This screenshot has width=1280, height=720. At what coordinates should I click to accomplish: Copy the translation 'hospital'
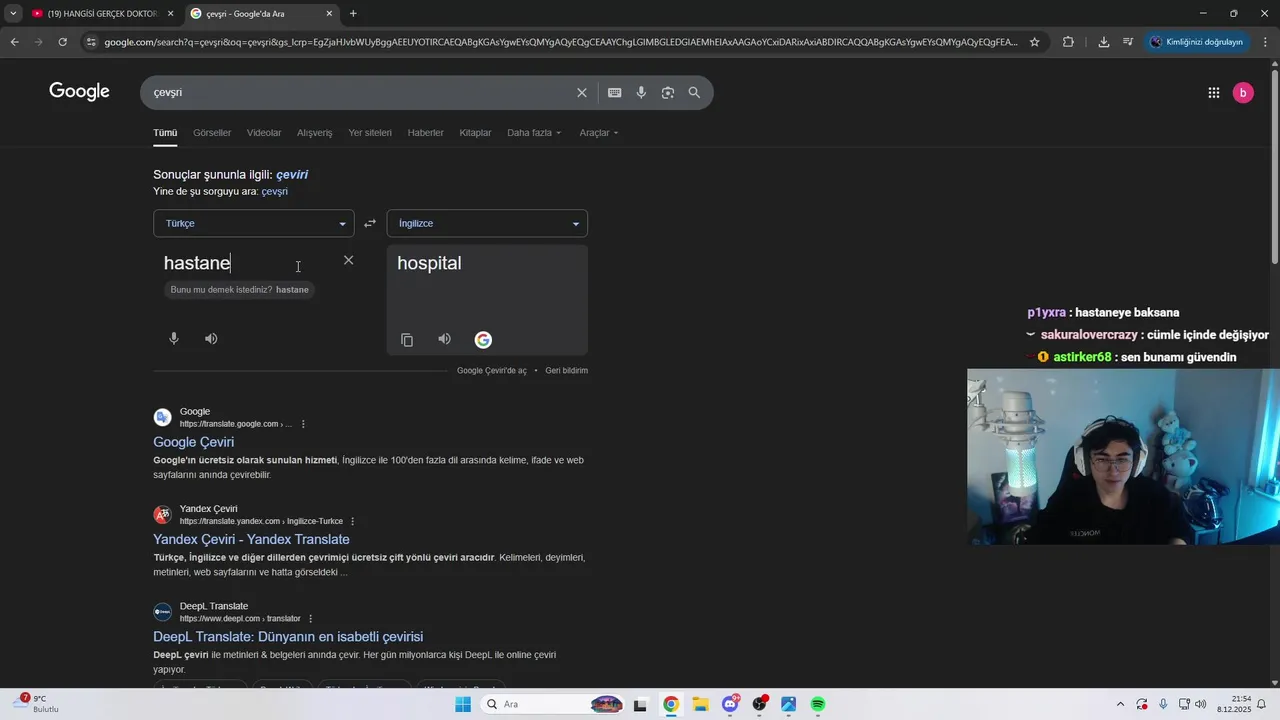coord(407,340)
